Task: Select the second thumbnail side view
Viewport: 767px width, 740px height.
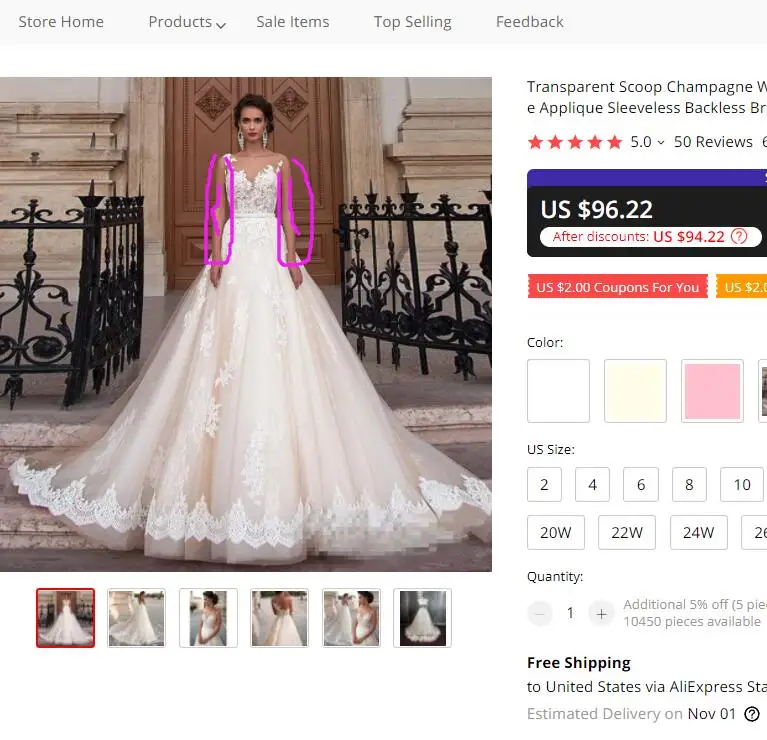Action: click(x=136, y=618)
